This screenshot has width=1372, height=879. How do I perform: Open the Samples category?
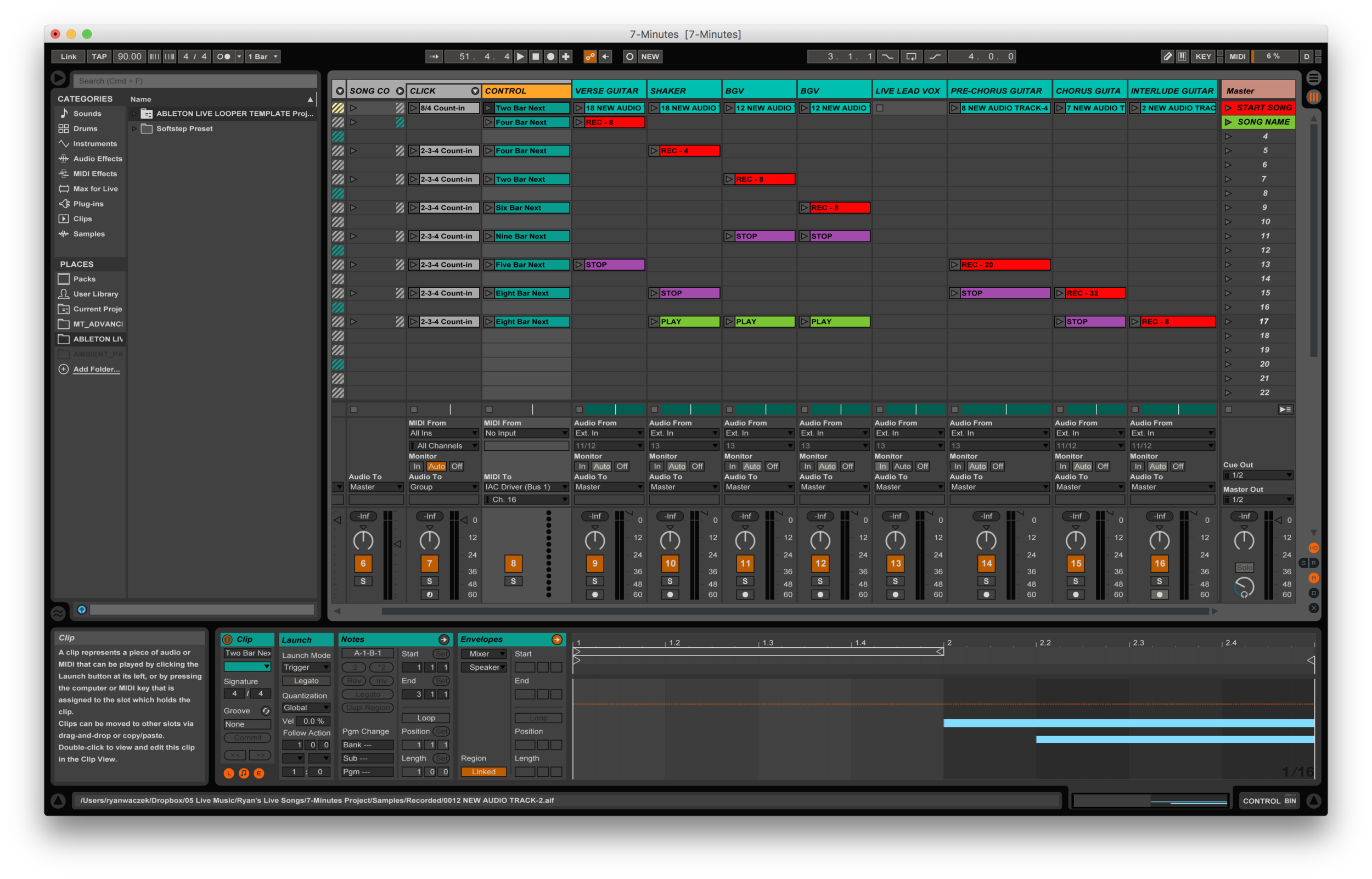point(89,234)
